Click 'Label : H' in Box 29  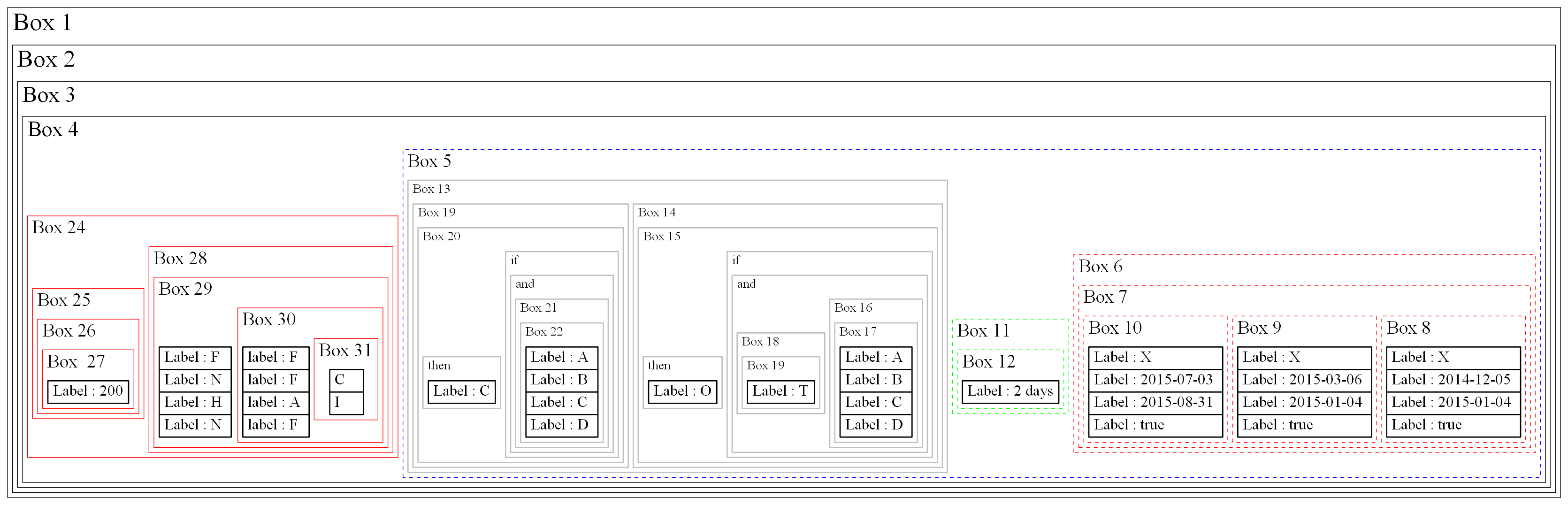click(x=195, y=403)
